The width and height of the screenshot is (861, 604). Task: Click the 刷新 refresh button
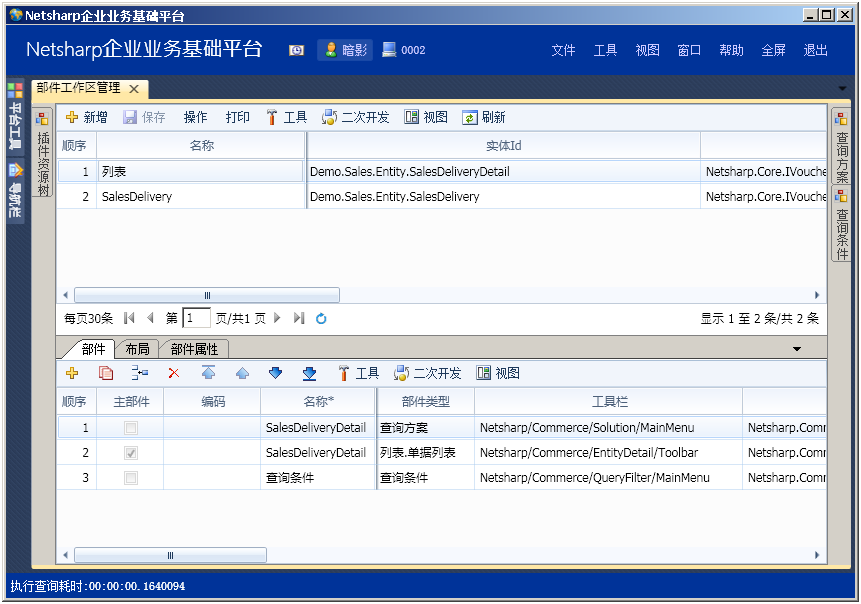[x=484, y=117]
